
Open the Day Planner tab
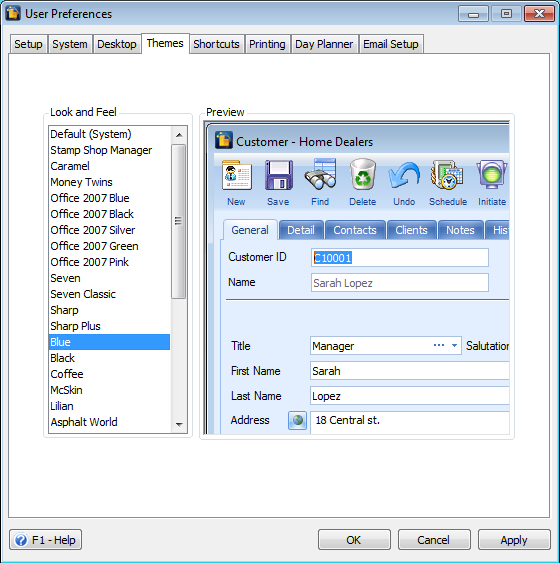click(325, 44)
